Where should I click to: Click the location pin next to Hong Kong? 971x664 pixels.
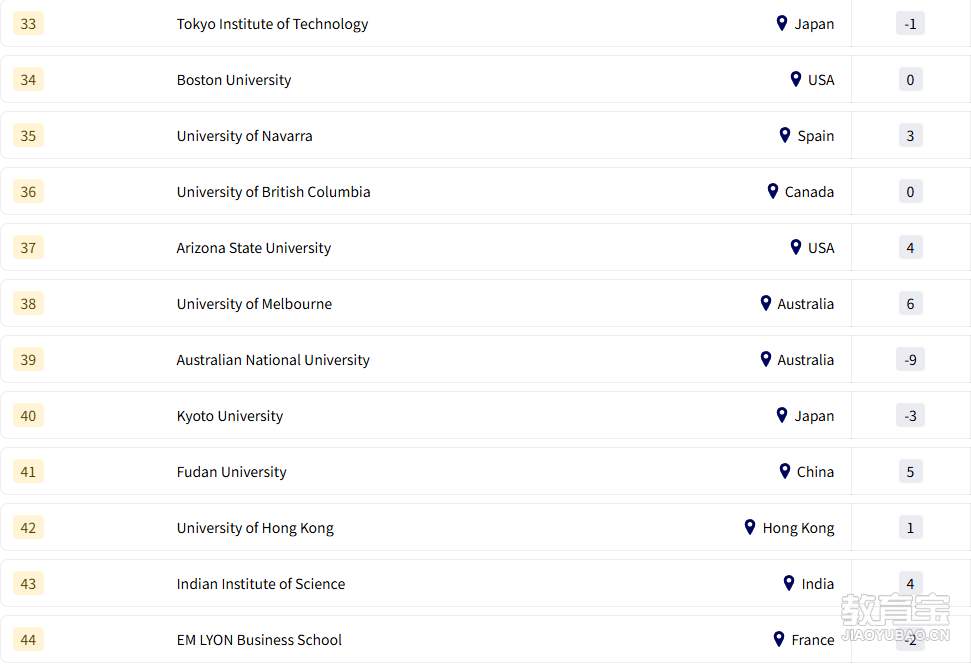coord(750,527)
